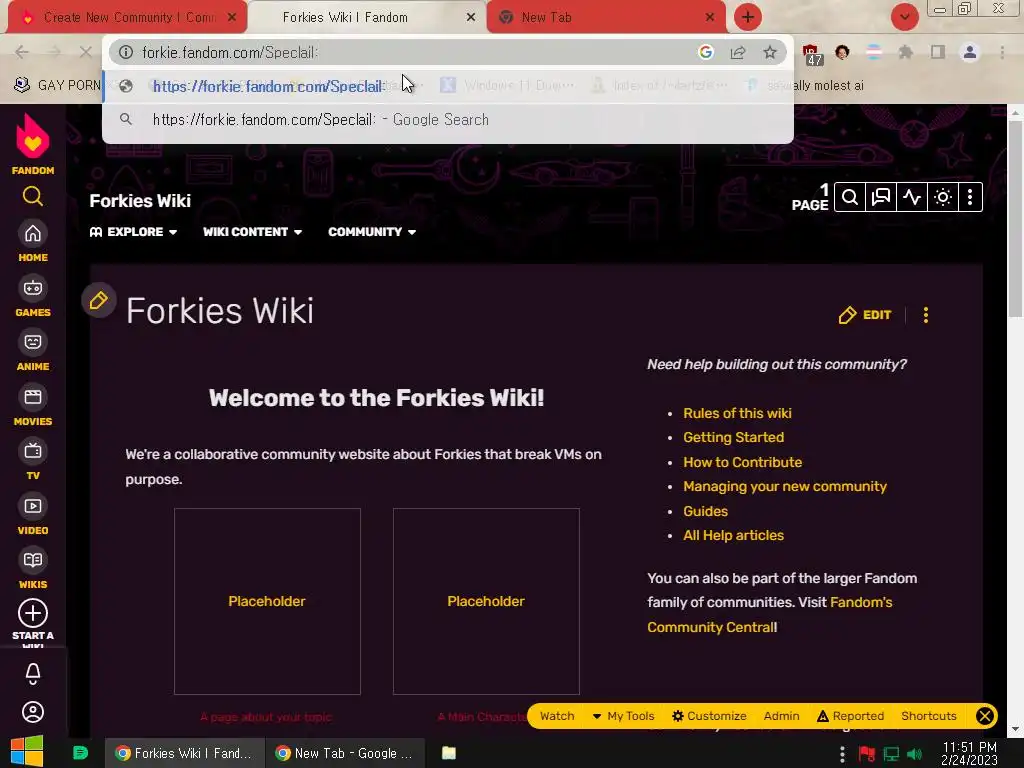Open wiki header more options dots

point(970,197)
